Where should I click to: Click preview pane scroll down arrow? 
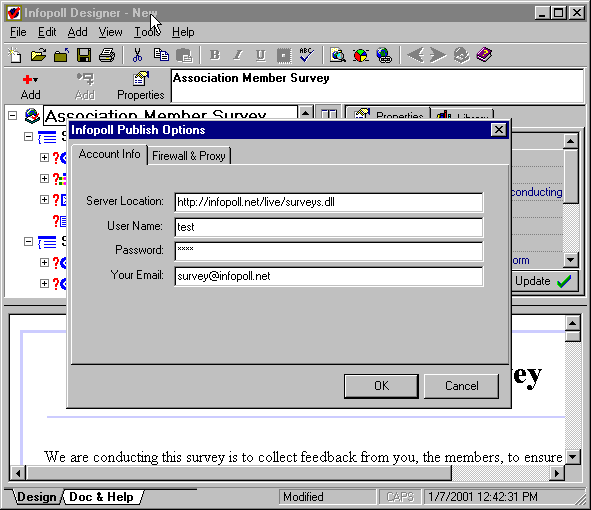pyautogui.click(x=573, y=458)
